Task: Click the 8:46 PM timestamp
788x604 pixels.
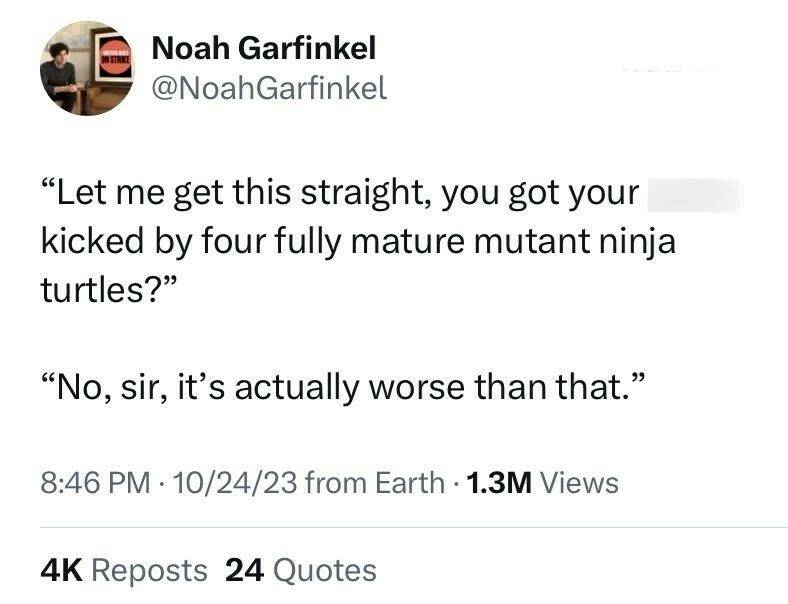Action: coord(94,484)
